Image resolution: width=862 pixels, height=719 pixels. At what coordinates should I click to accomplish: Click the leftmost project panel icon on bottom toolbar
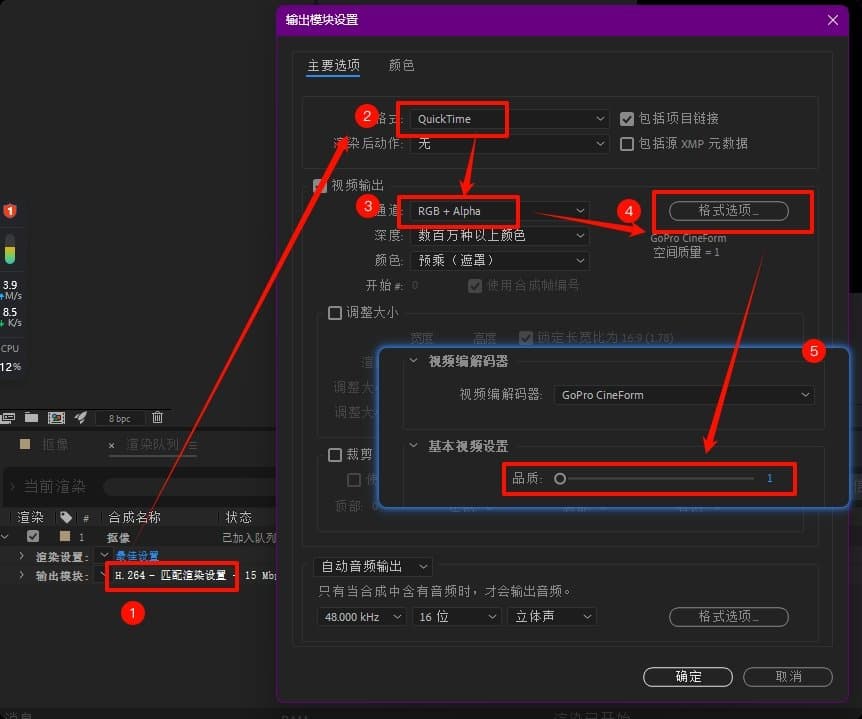[8, 417]
